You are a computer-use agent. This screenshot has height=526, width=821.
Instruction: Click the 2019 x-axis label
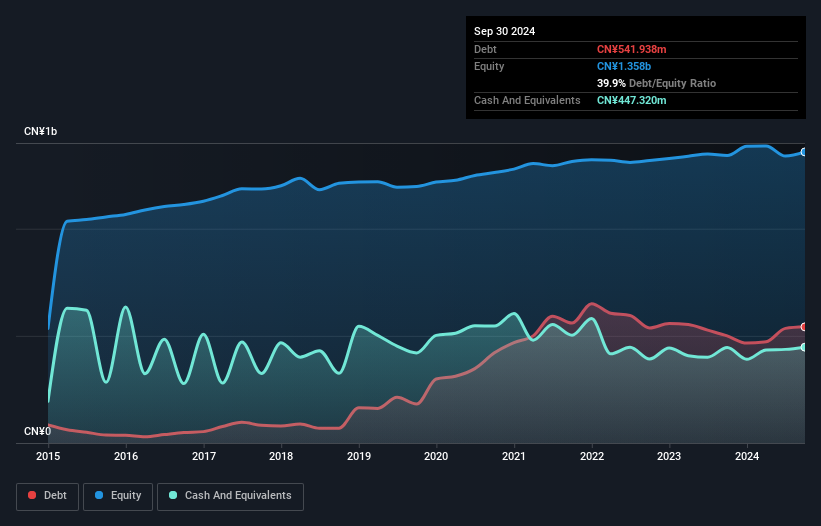(x=359, y=456)
